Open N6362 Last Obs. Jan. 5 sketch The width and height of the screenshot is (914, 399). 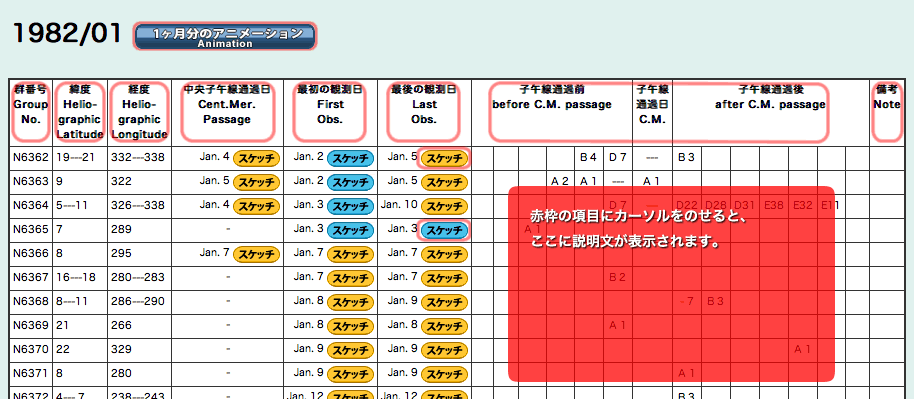point(445,158)
